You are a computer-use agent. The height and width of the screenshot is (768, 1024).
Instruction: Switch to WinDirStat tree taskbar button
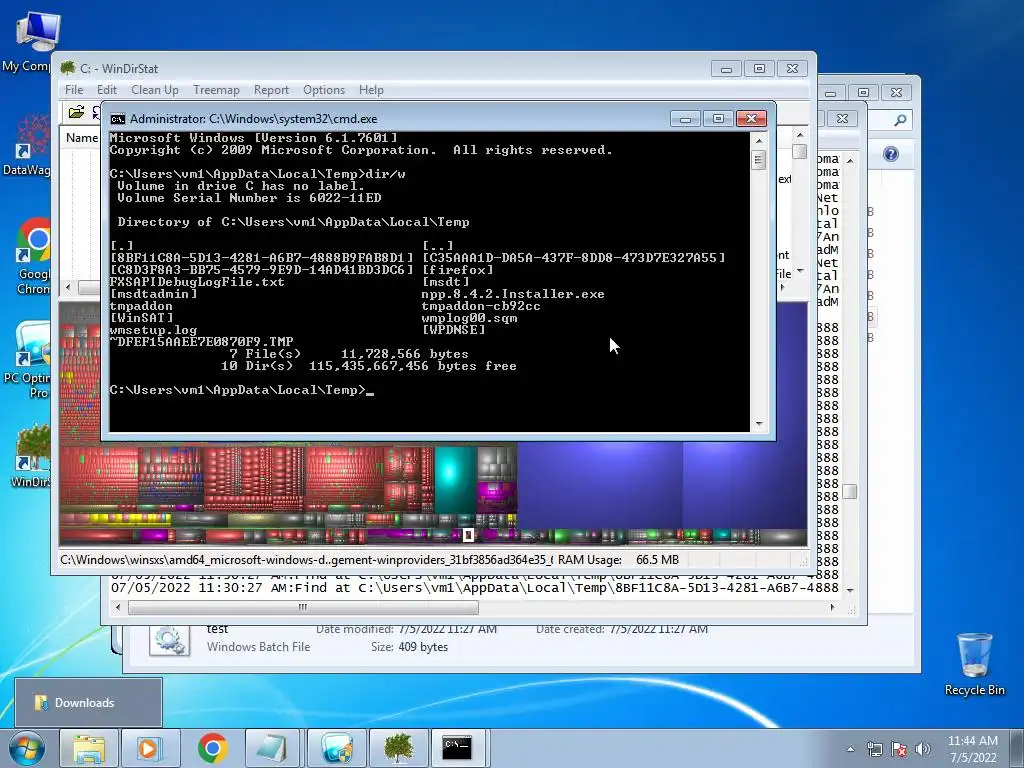click(398, 748)
